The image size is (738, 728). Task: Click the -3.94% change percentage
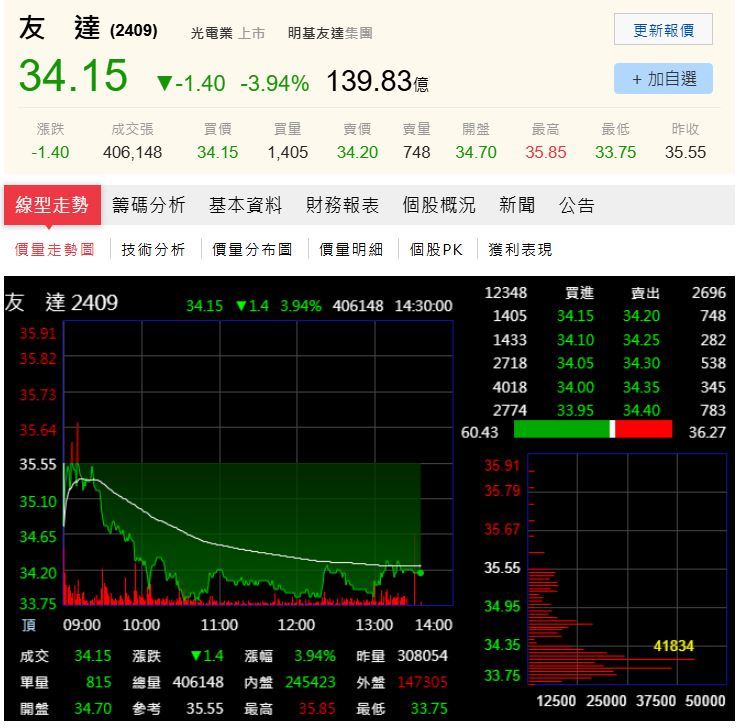click(x=275, y=84)
